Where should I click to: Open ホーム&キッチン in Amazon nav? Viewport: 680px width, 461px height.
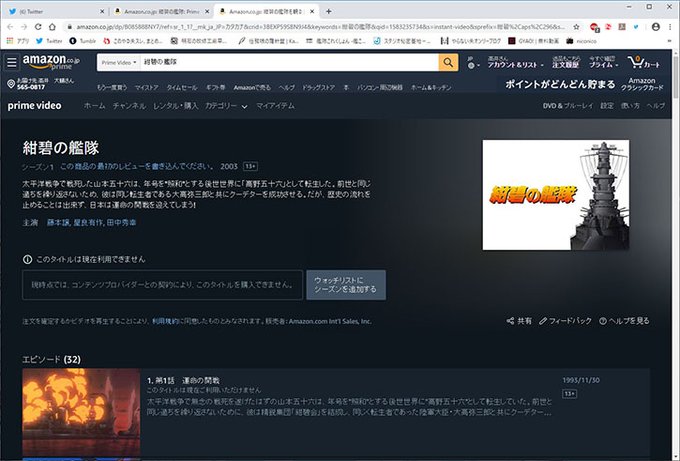(x=431, y=88)
